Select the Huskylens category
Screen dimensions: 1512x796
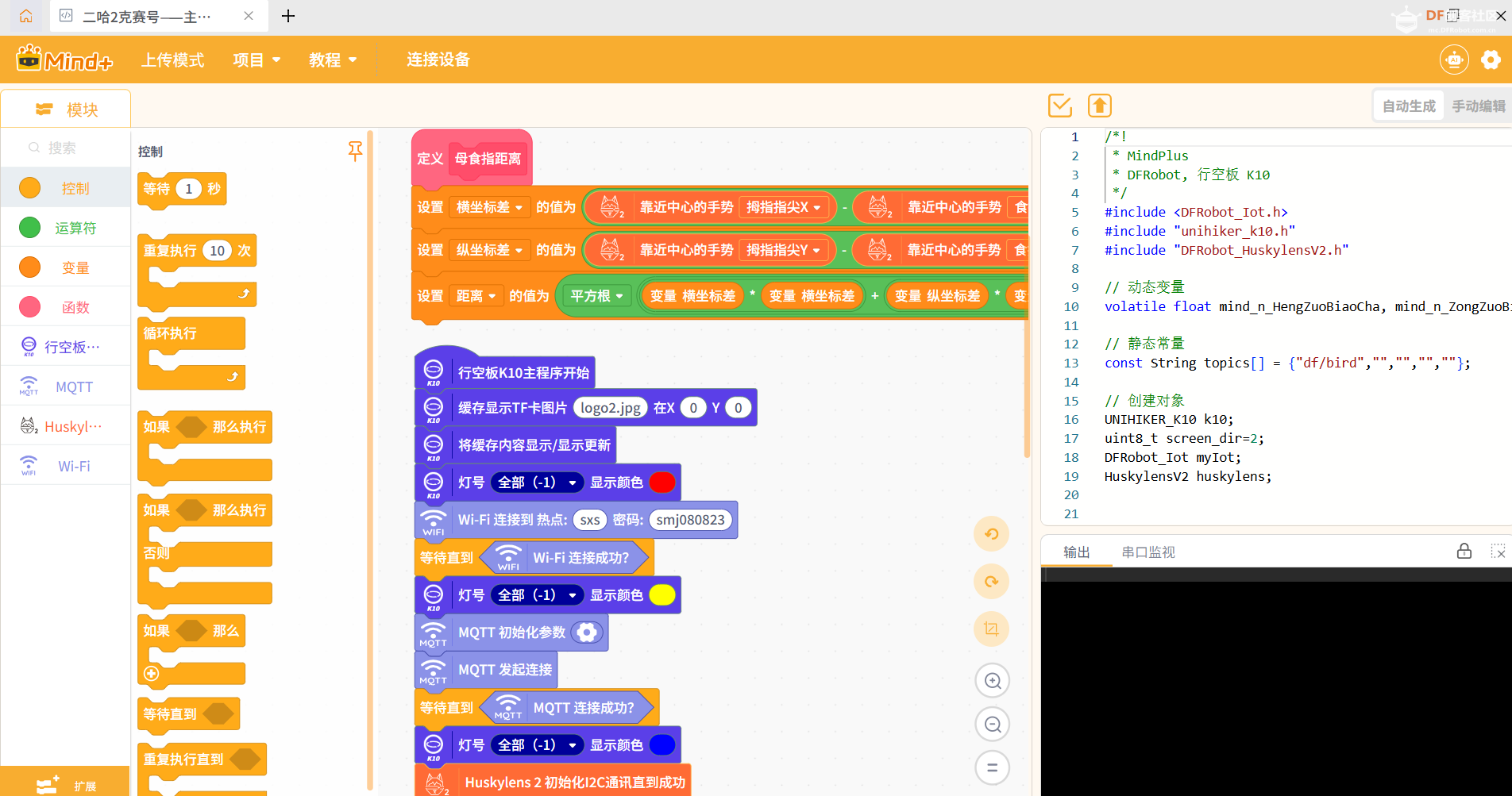[x=65, y=426]
